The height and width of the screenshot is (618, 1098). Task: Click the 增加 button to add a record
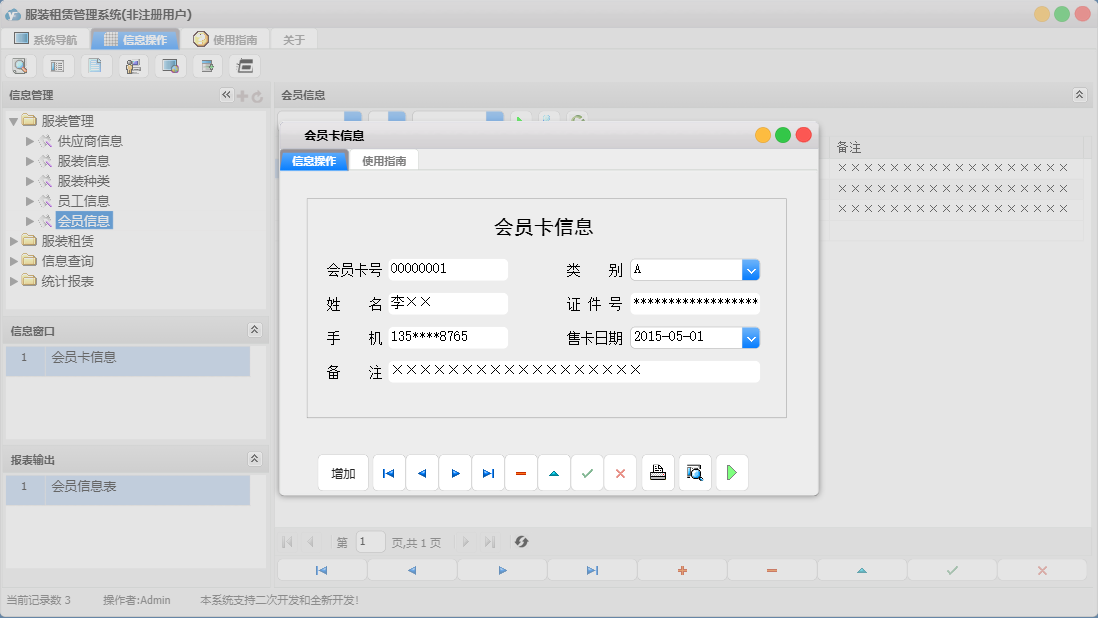[x=343, y=472]
